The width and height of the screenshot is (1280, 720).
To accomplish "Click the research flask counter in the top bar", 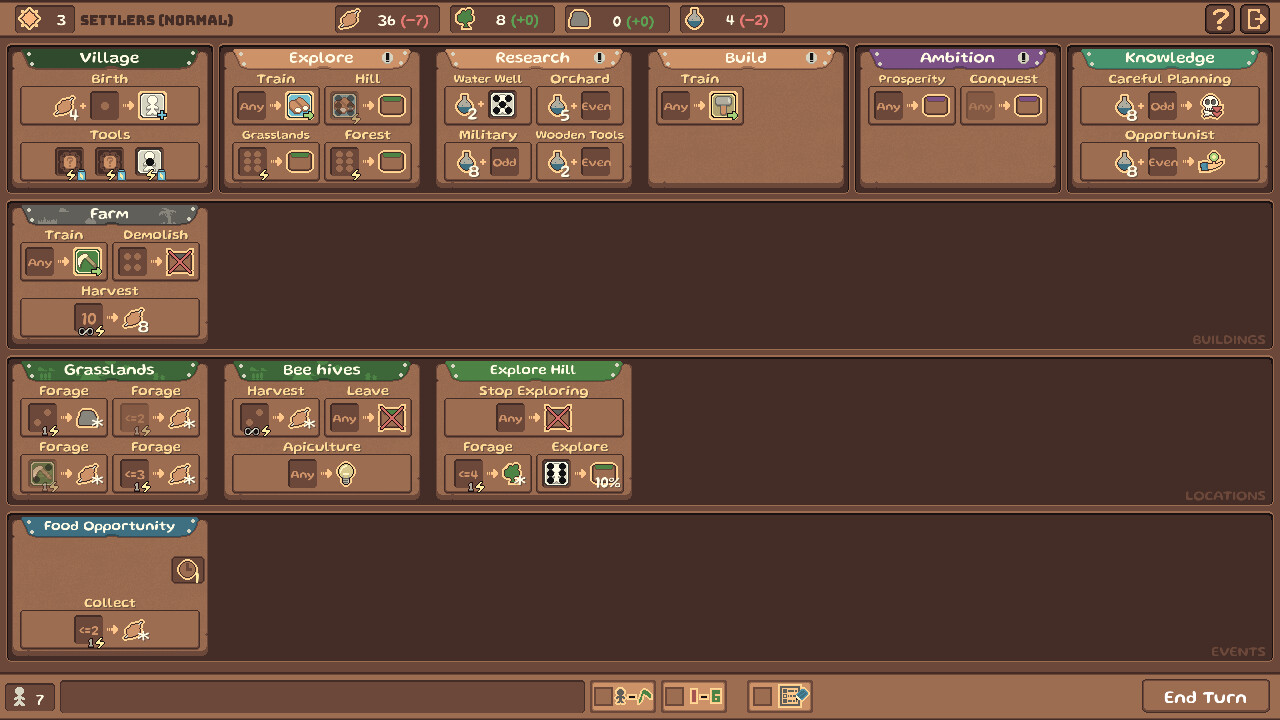I will [x=731, y=18].
